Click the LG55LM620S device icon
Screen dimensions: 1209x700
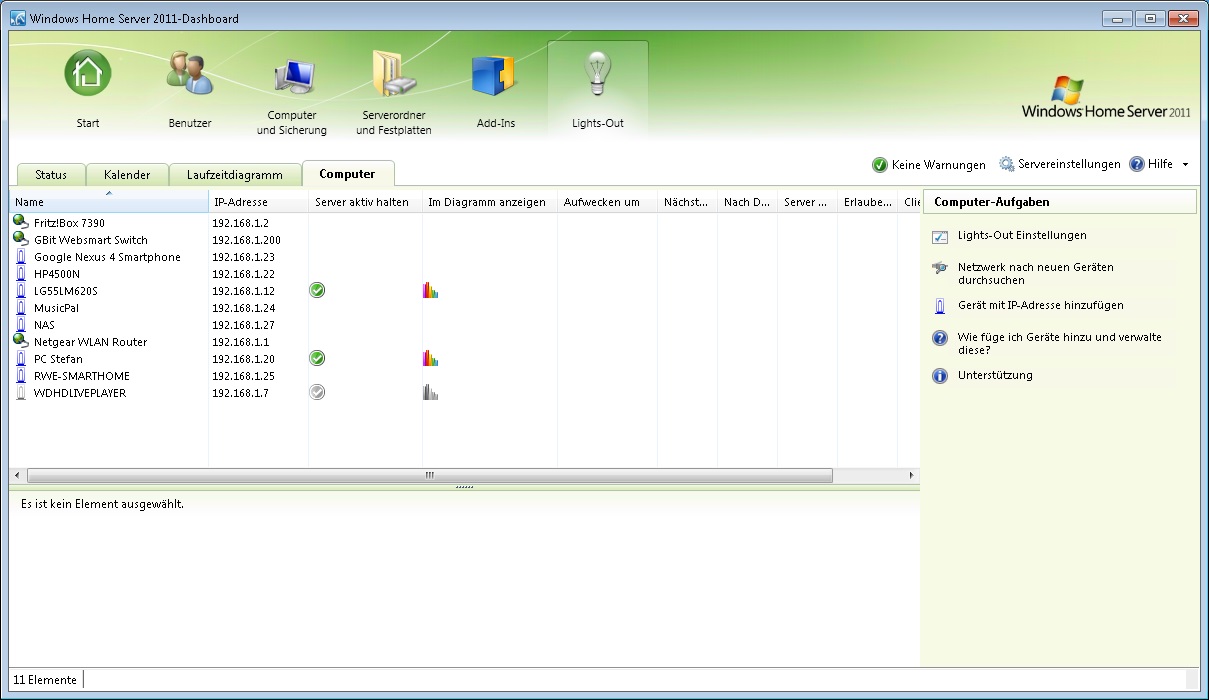pos(21,290)
